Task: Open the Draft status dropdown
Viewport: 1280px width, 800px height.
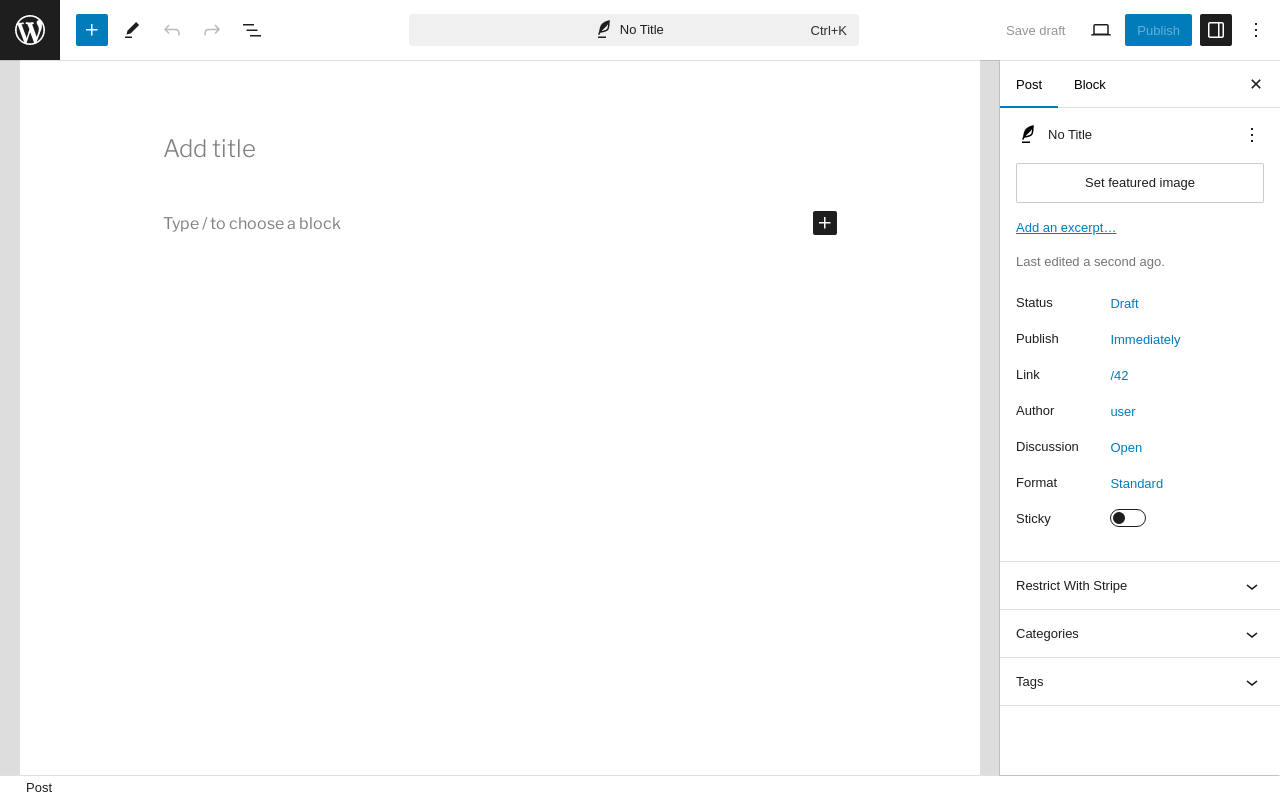Action: [x=1124, y=303]
